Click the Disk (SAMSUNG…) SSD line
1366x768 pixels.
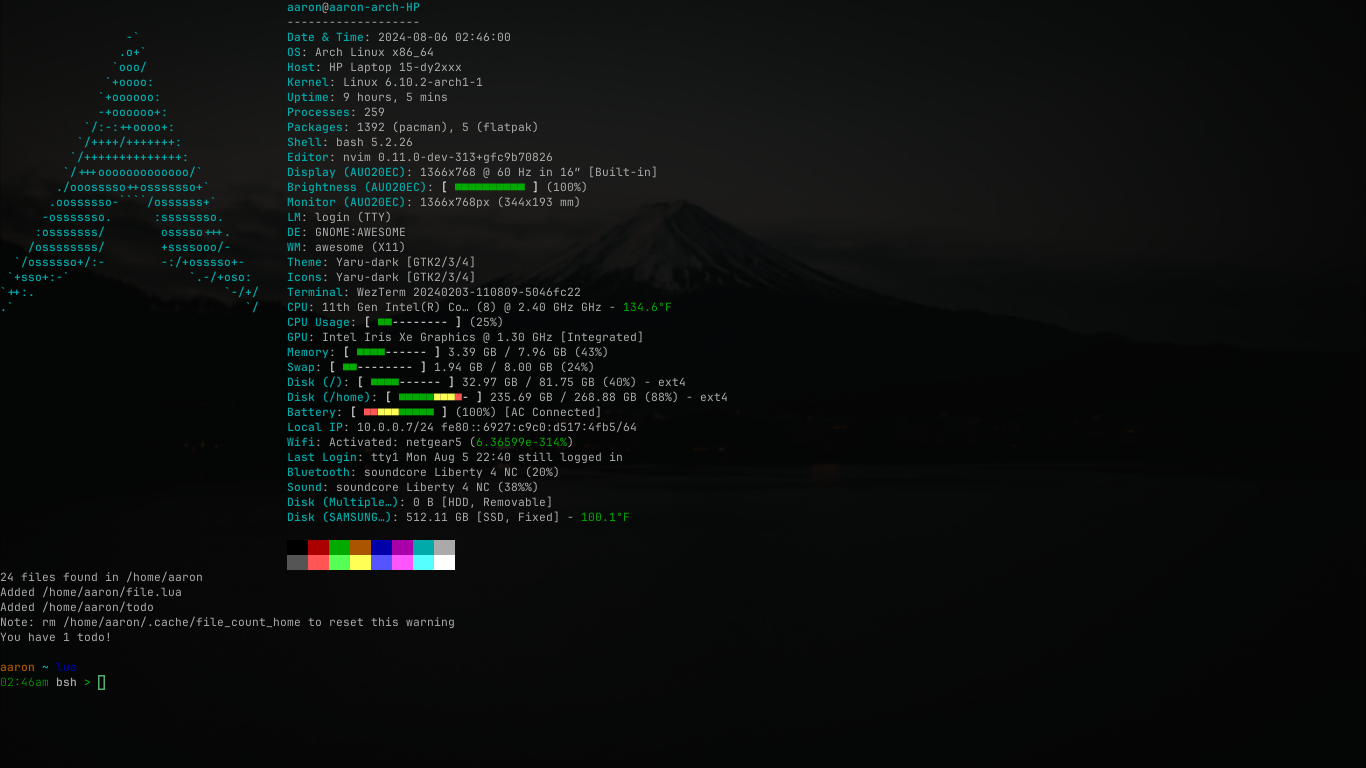(458, 517)
